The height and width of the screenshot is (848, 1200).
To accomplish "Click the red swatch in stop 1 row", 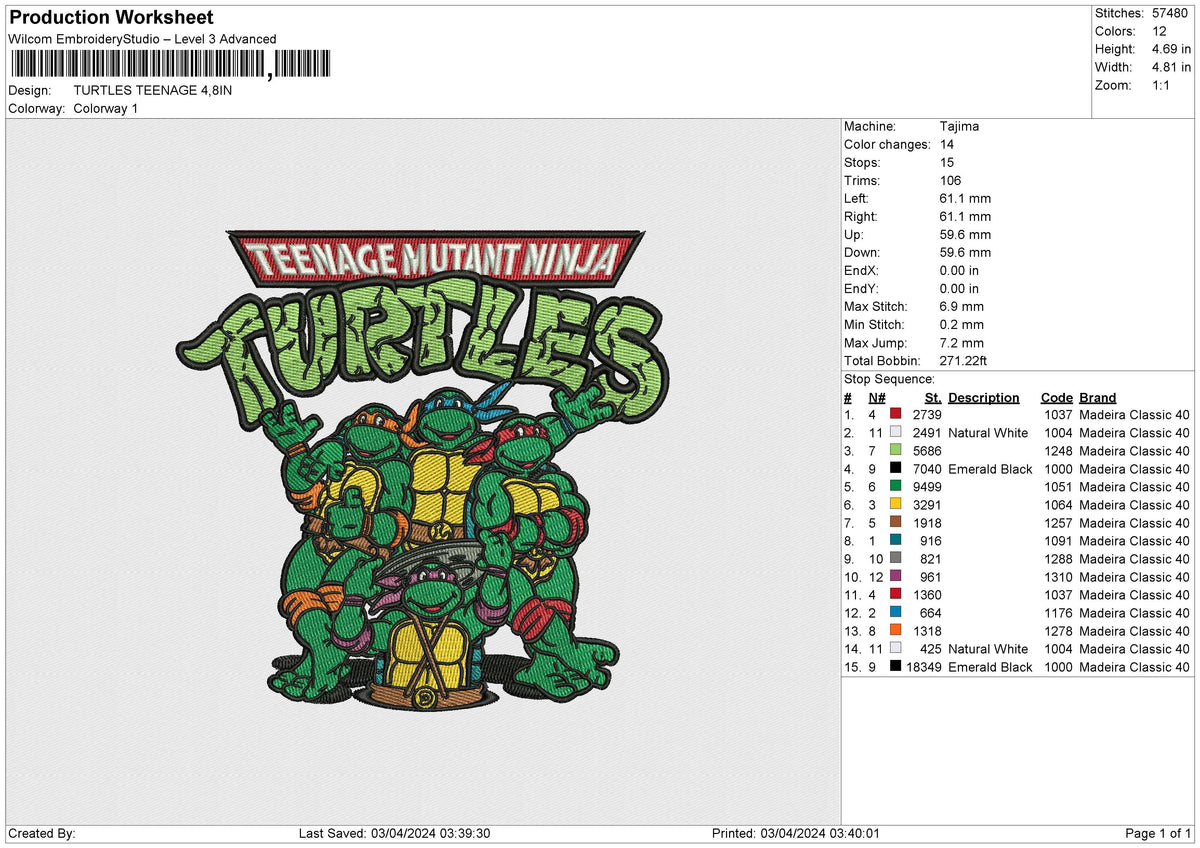I will coord(896,414).
